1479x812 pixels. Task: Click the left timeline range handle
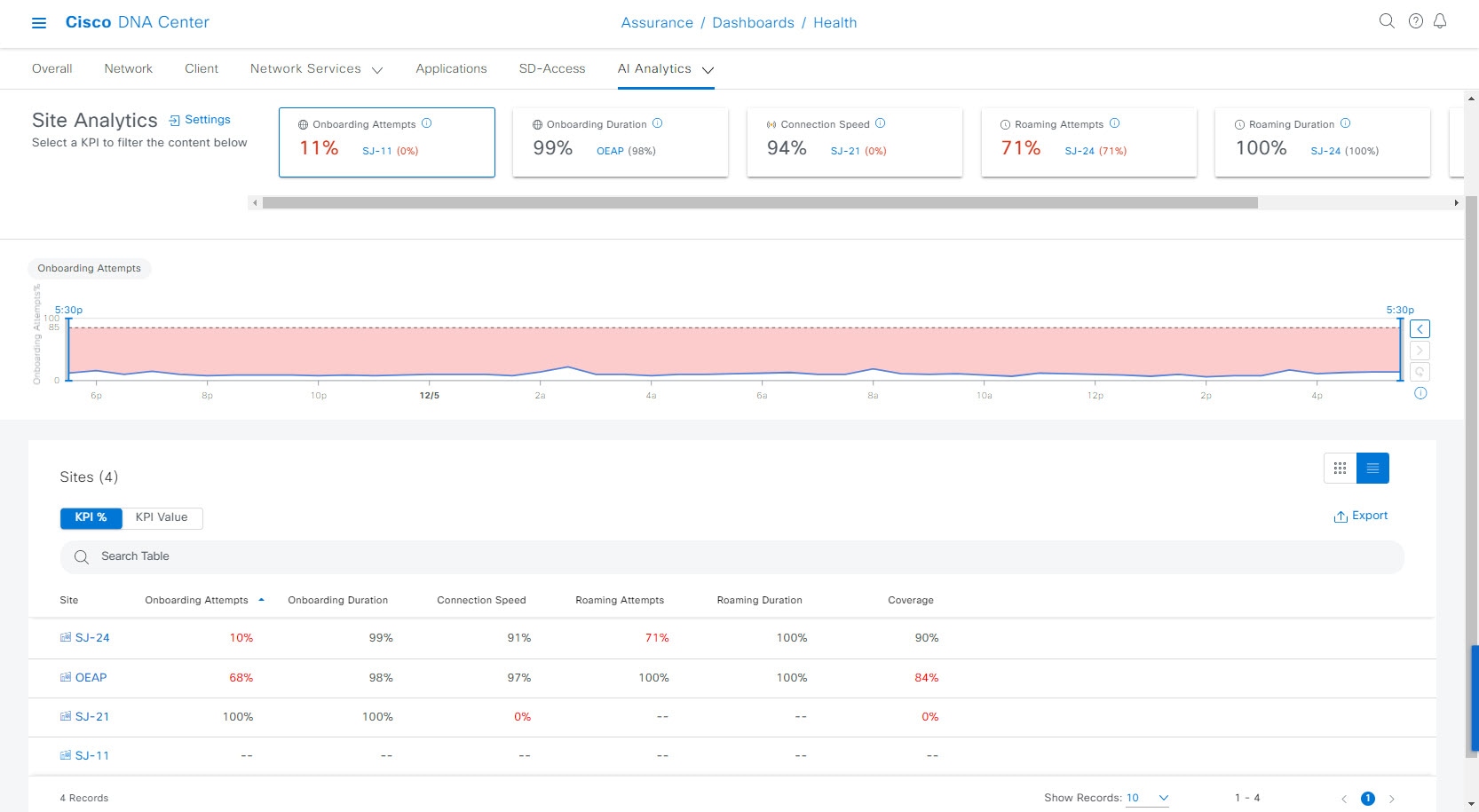tap(67, 350)
